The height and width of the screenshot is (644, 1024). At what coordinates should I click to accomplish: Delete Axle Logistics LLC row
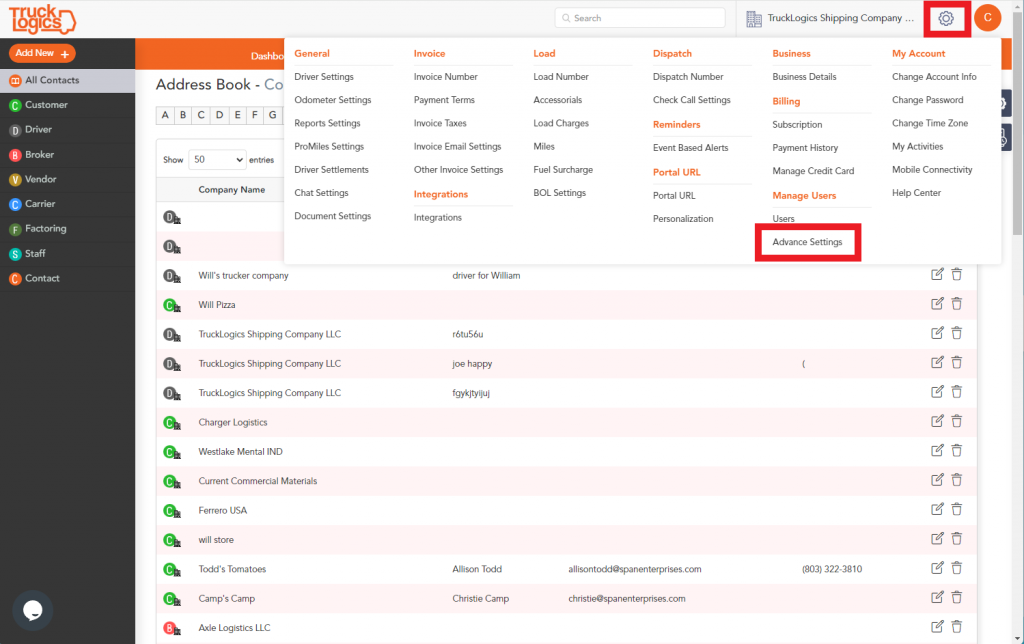(957, 627)
